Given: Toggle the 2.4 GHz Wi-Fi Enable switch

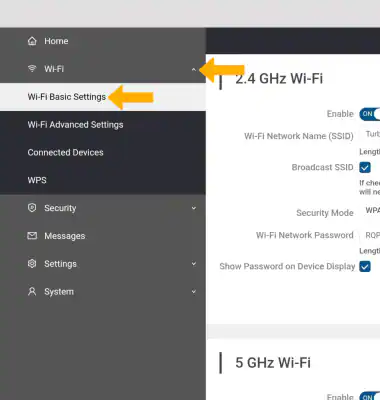Looking at the screenshot, I should click(x=370, y=114).
